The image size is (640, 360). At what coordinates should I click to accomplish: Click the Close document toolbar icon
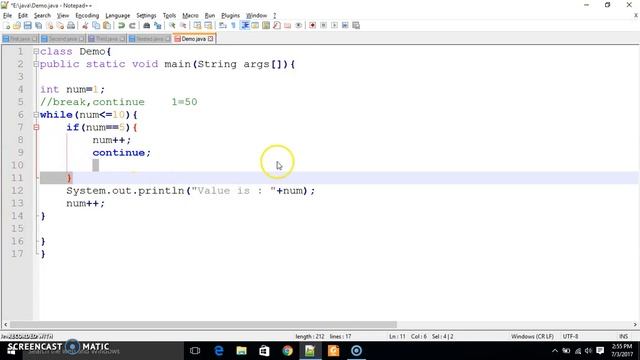tap(49, 25)
